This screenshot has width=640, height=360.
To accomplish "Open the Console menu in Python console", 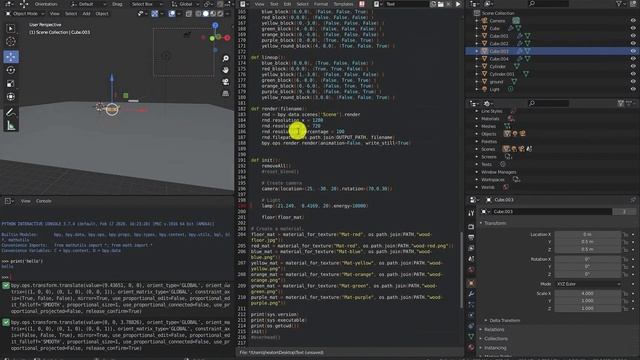I will (44, 201).
